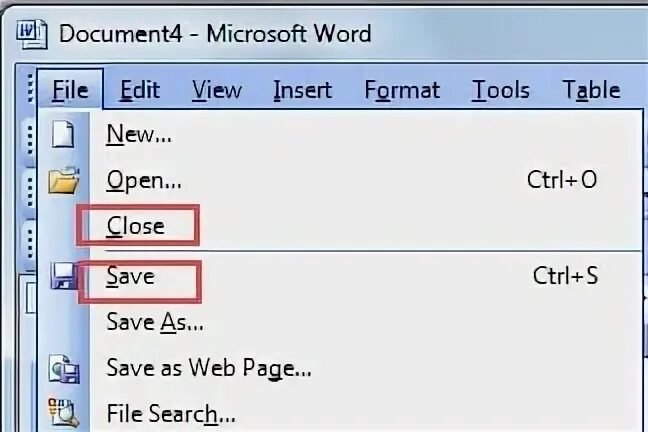Image resolution: width=648 pixels, height=432 pixels.
Task: Open the Format menu
Action: pyautogui.click(x=402, y=90)
